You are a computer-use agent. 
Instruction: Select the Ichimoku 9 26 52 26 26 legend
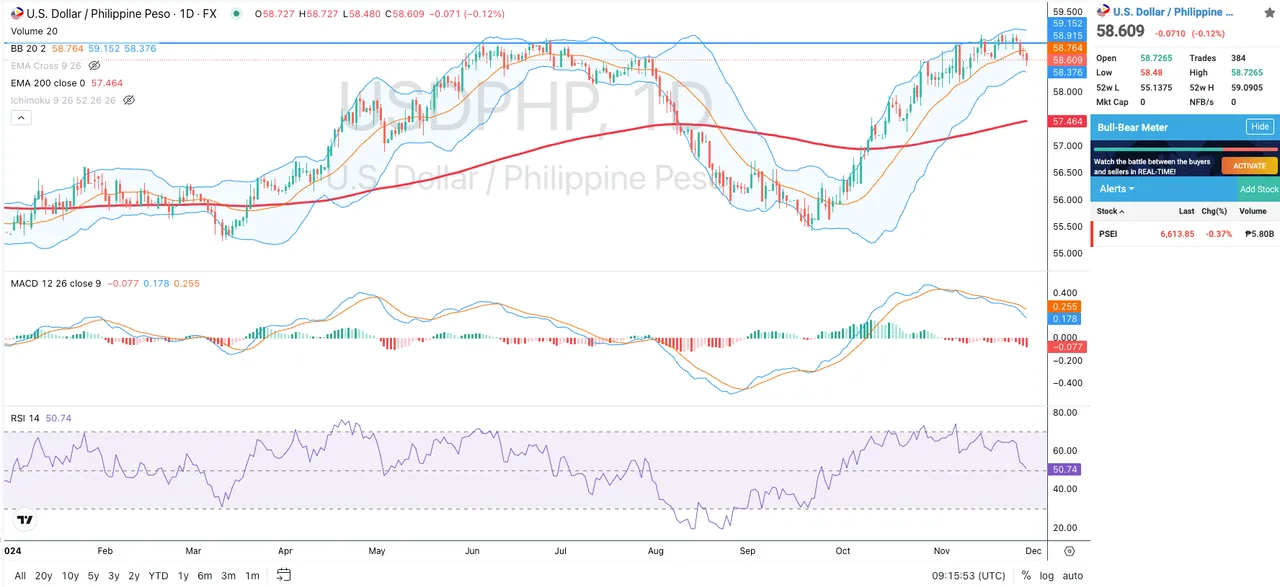(63, 100)
